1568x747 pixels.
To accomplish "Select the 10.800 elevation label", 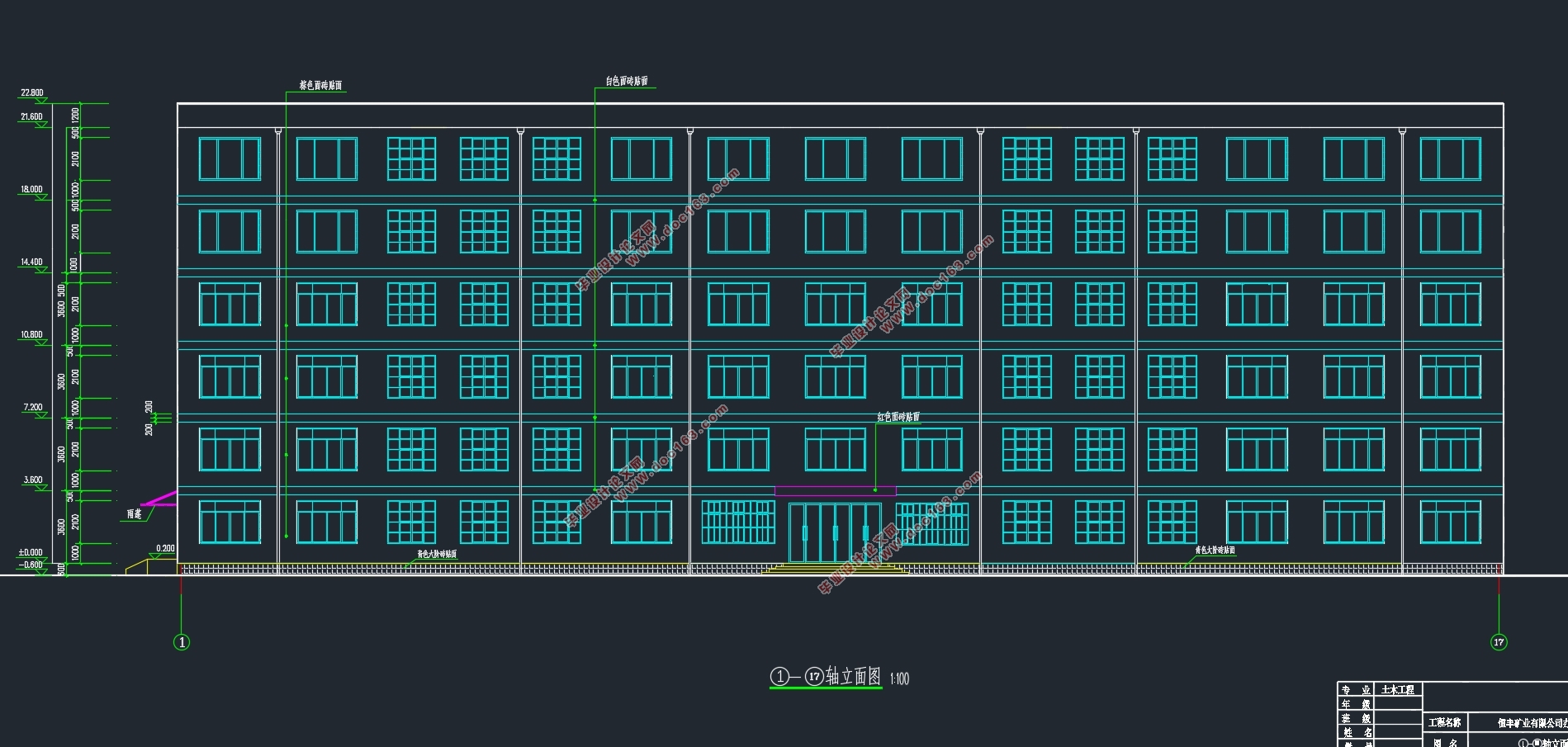I will (31, 335).
